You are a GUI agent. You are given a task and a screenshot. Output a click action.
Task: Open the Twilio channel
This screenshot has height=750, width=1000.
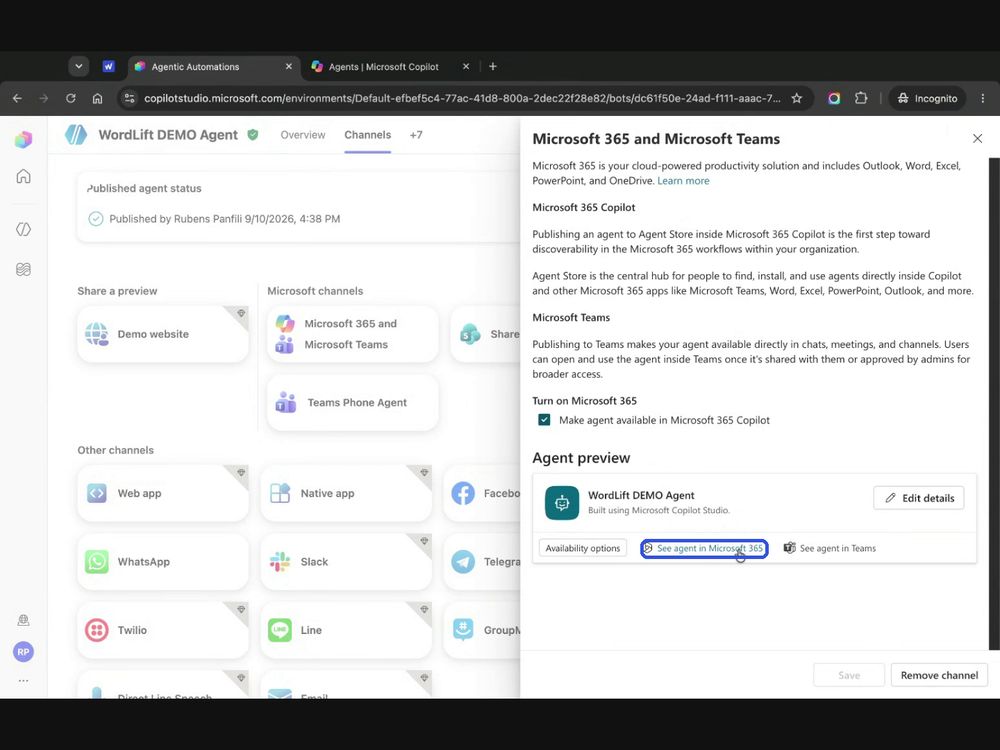[x=163, y=630]
